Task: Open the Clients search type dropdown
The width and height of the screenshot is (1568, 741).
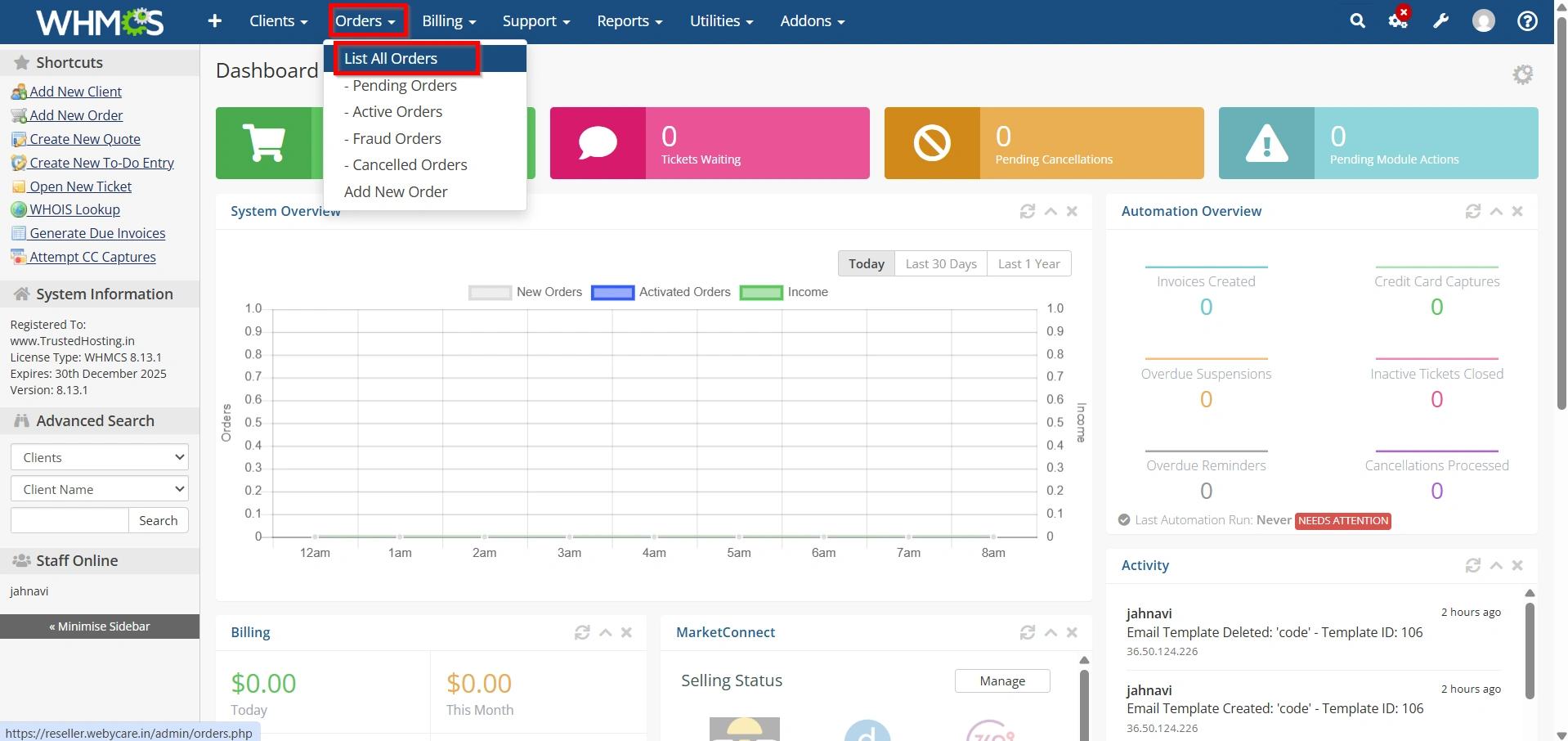Action: 100,457
